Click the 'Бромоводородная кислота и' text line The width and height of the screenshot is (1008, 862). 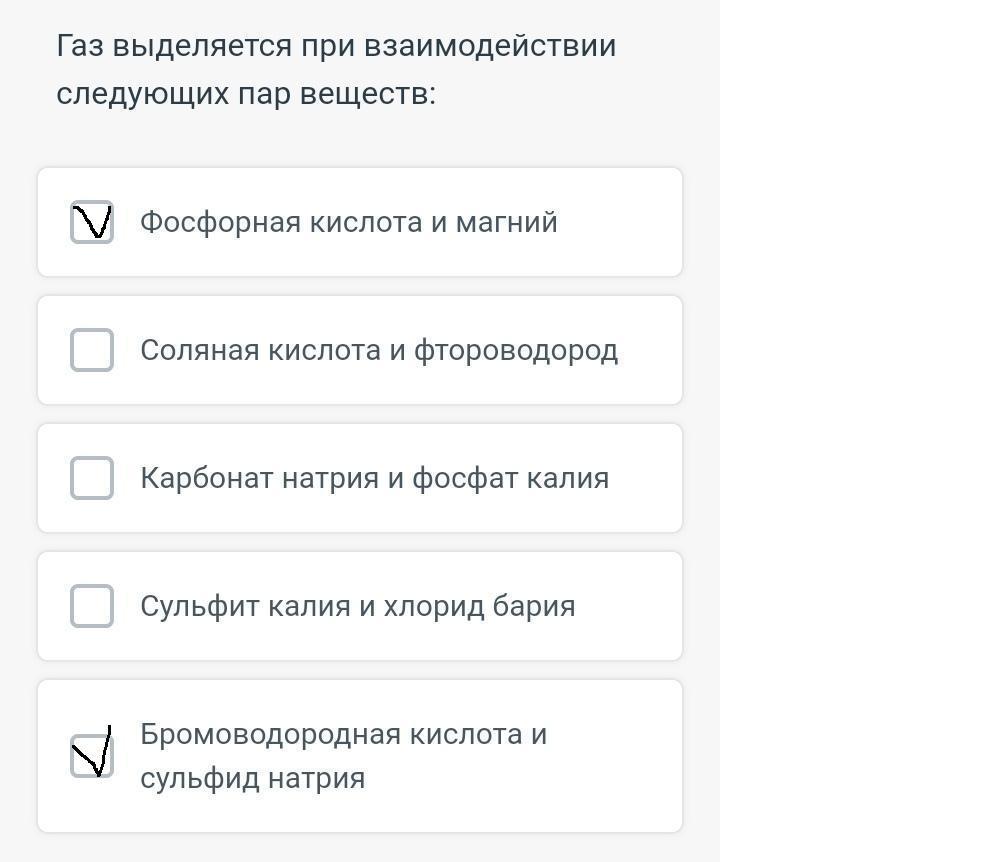343,734
